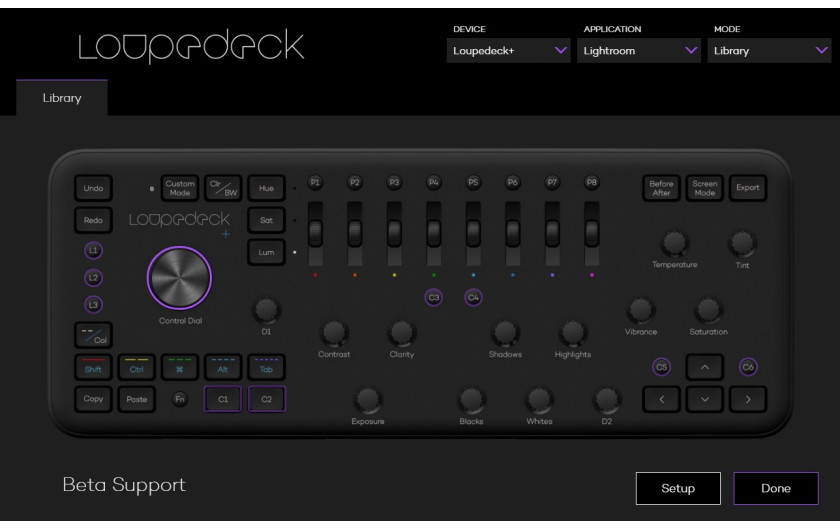Image resolution: width=840 pixels, height=530 pixels.
Task: Click the Export key on the deck
Action: pyautogui.click(x=748, y=188)
